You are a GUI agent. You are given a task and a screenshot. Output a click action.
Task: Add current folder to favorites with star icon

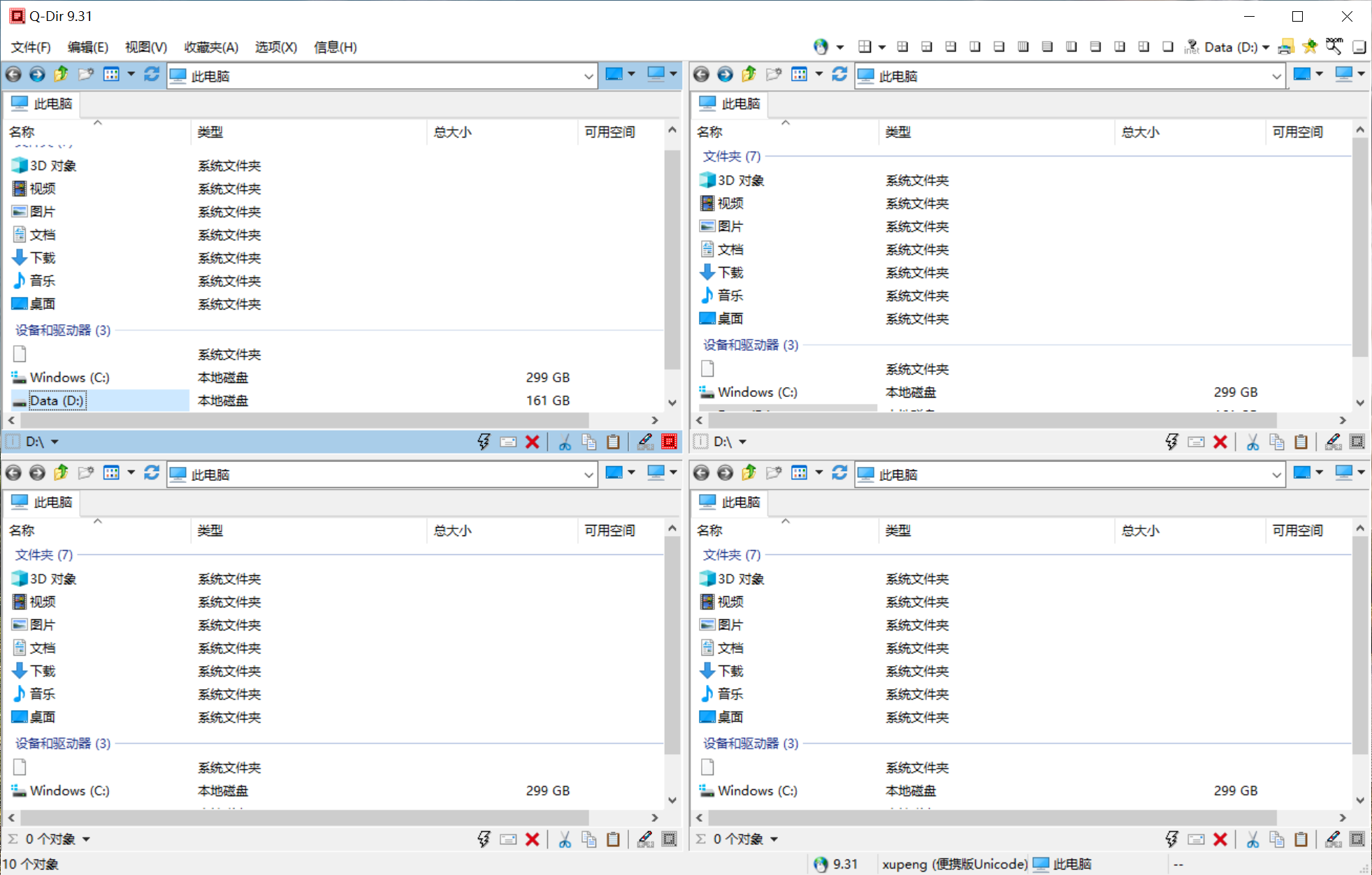1310,46
